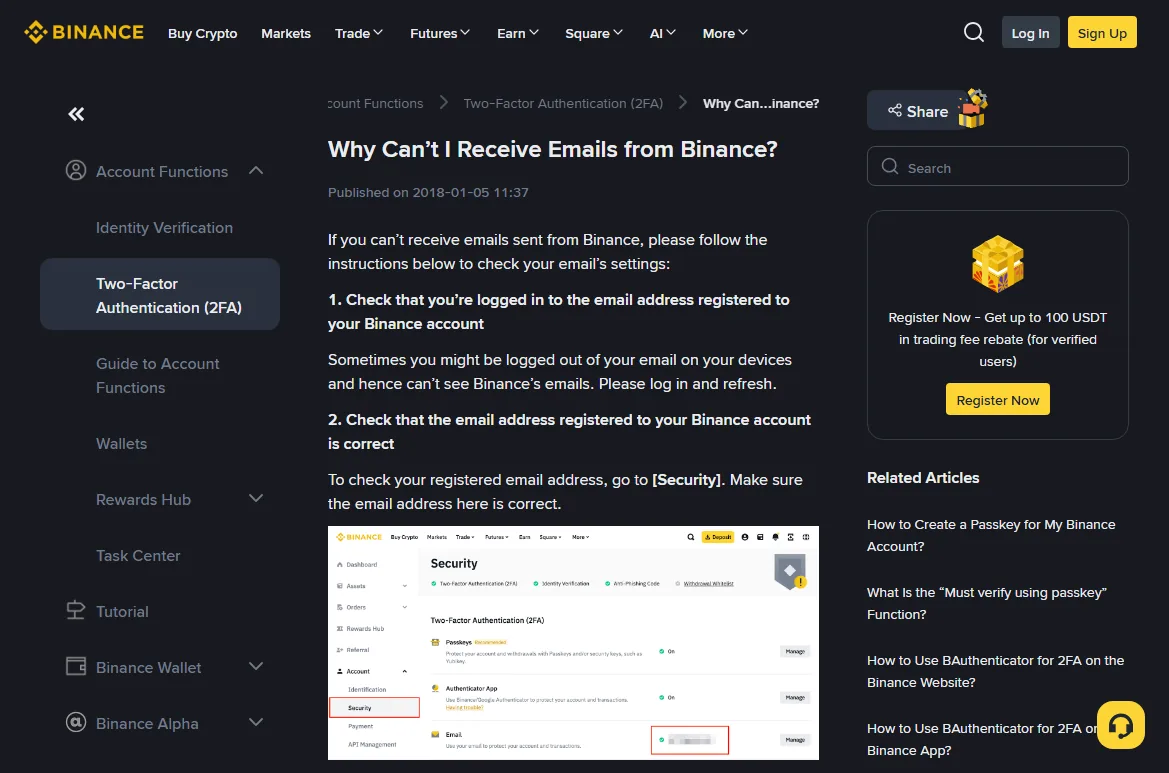
Task: Collapse the sidebar with double-chevron icon
Action: coord(76,114)
